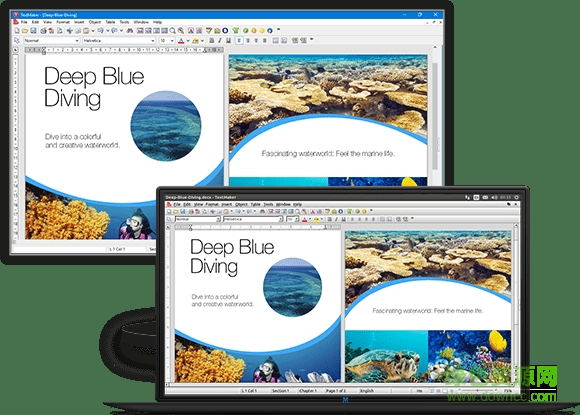580x415 pixels.
Task: Click font color A icon, Windows TextMaker
Action: [181, 41]
